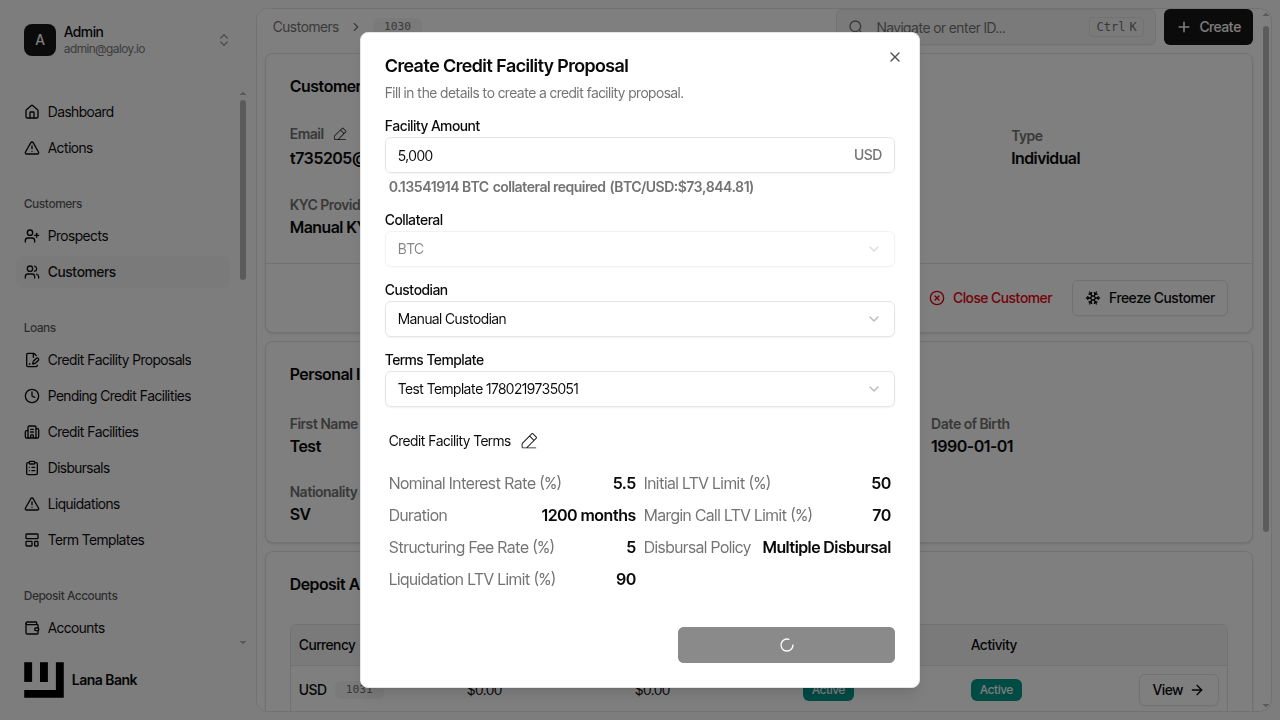Click the BTC collateral required text
The width and height of the screenshot is (1280, 720).
click(571, 187)
